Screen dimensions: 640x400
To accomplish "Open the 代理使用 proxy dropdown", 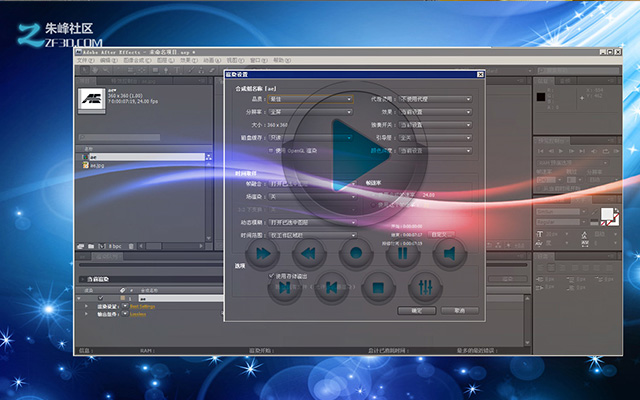I will click(x=435, y=99).
